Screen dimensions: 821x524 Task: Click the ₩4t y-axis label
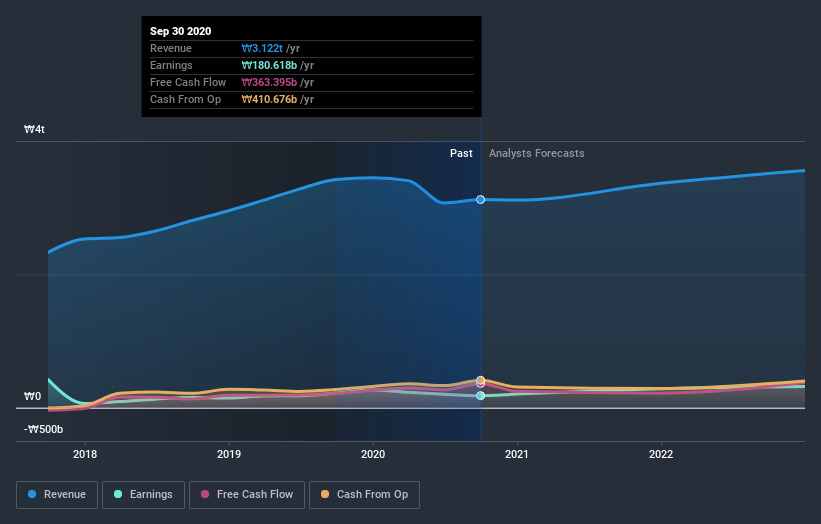[34, 129]
